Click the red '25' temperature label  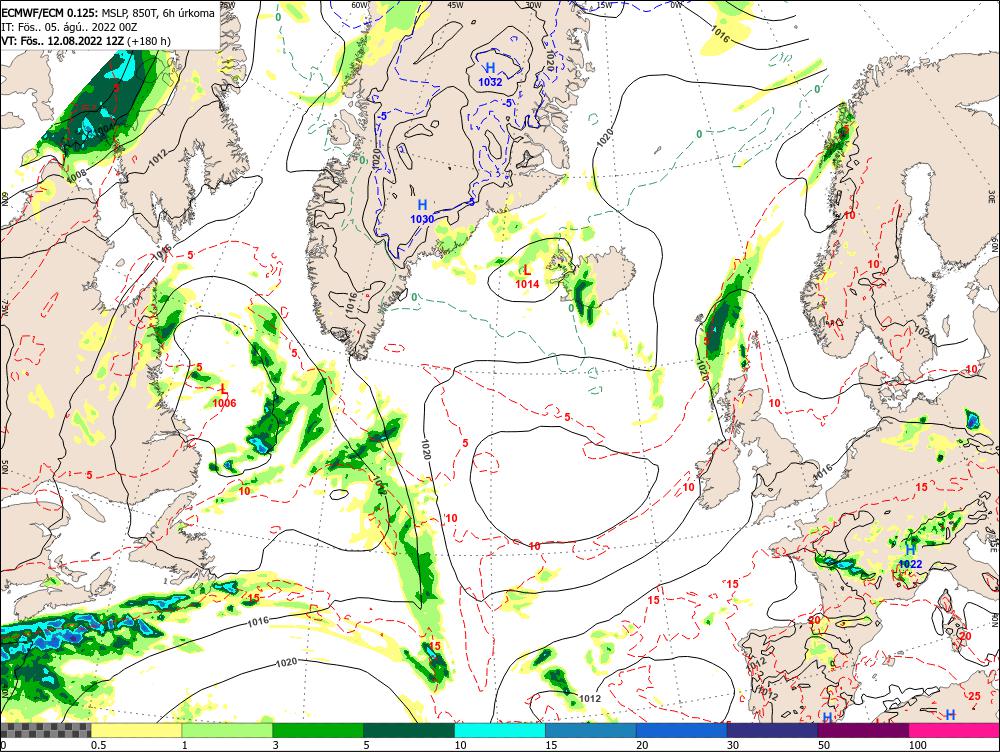974,696
